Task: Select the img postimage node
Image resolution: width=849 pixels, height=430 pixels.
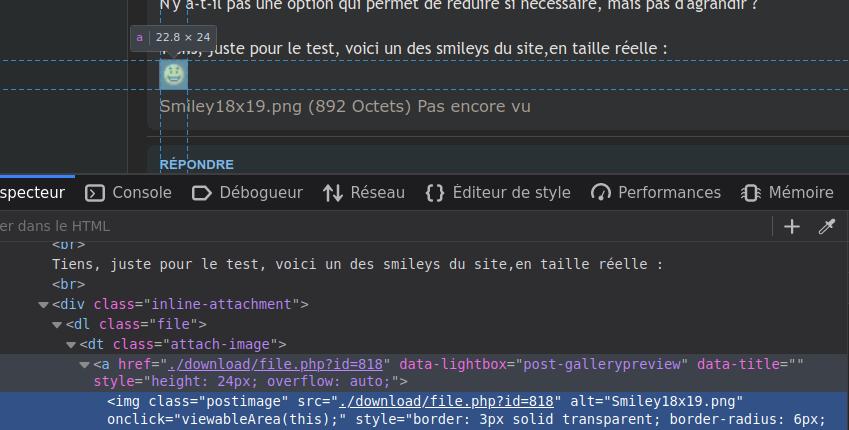Action: (200, 401)
